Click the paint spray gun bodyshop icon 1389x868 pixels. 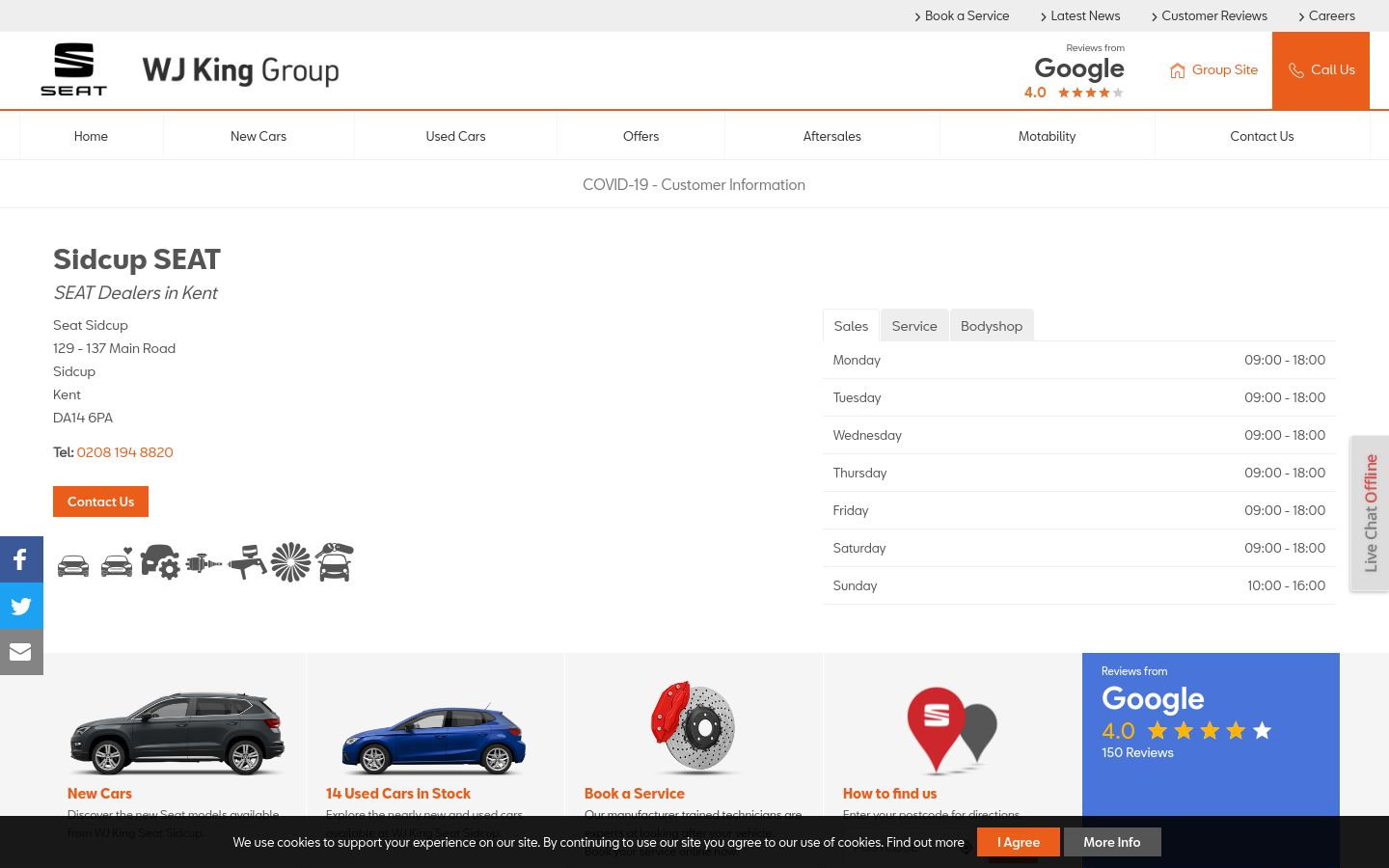(x=248, y=561)
